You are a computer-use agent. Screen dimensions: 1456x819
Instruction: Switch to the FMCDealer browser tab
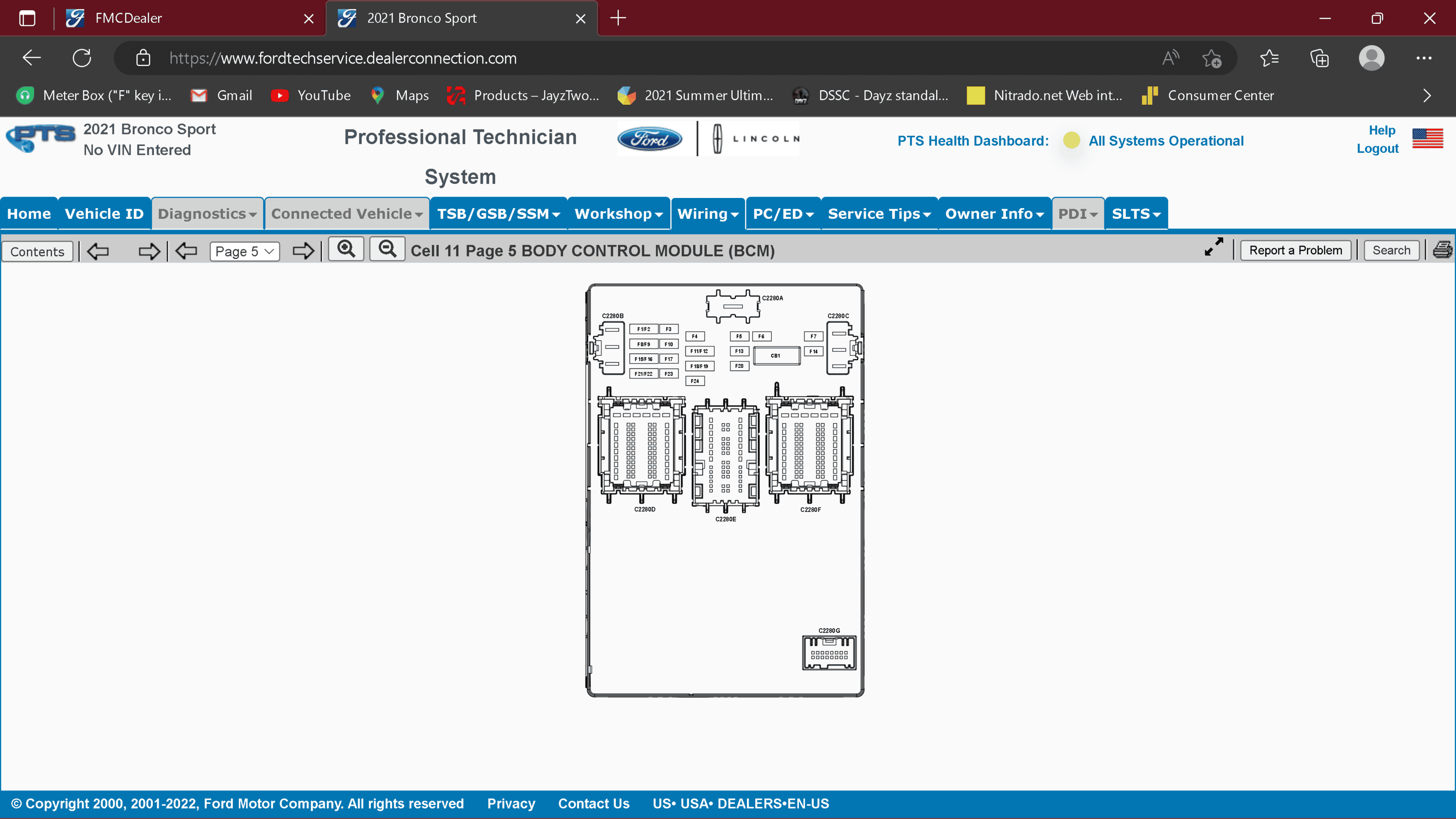coord(189,18)
